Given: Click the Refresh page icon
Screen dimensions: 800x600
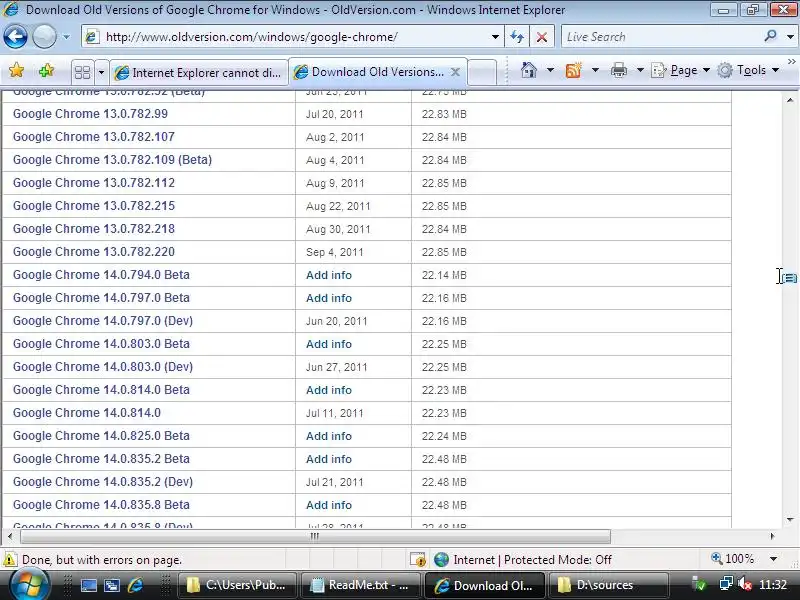Looking at the screenshot, I should coord(517,37).
